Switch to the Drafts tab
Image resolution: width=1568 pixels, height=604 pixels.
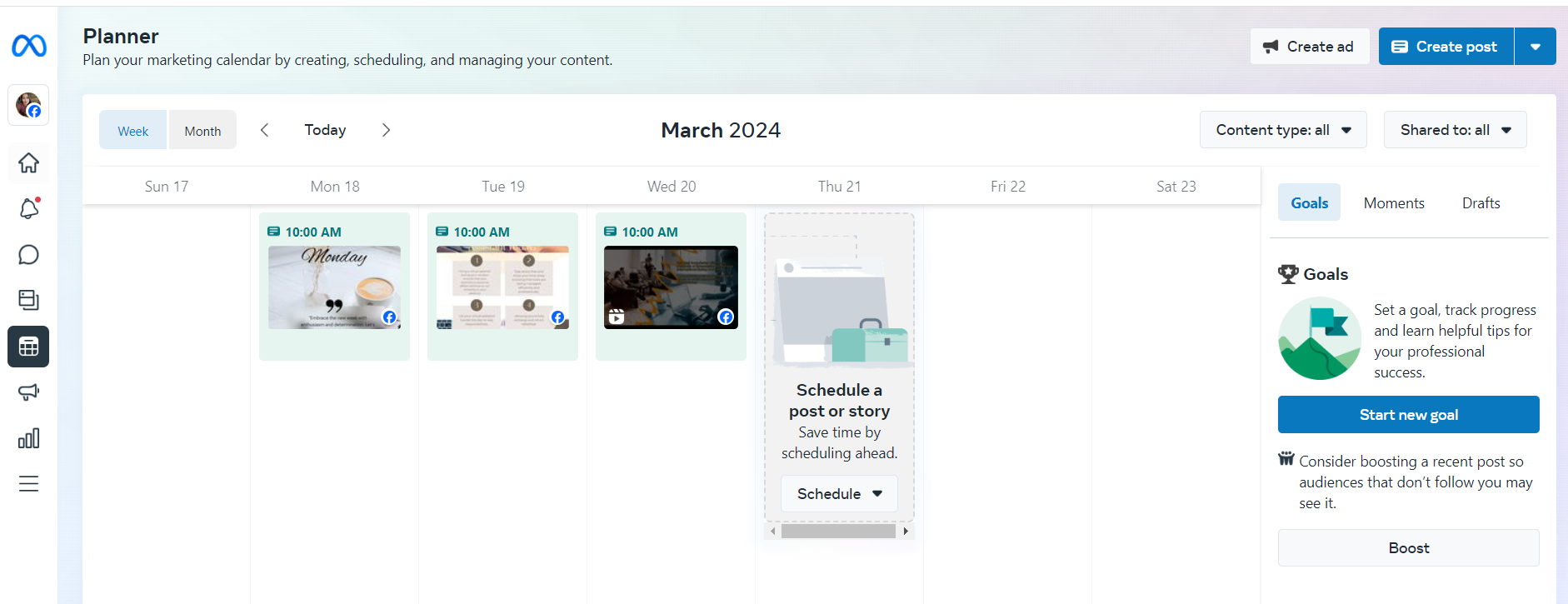(1481, 203)
